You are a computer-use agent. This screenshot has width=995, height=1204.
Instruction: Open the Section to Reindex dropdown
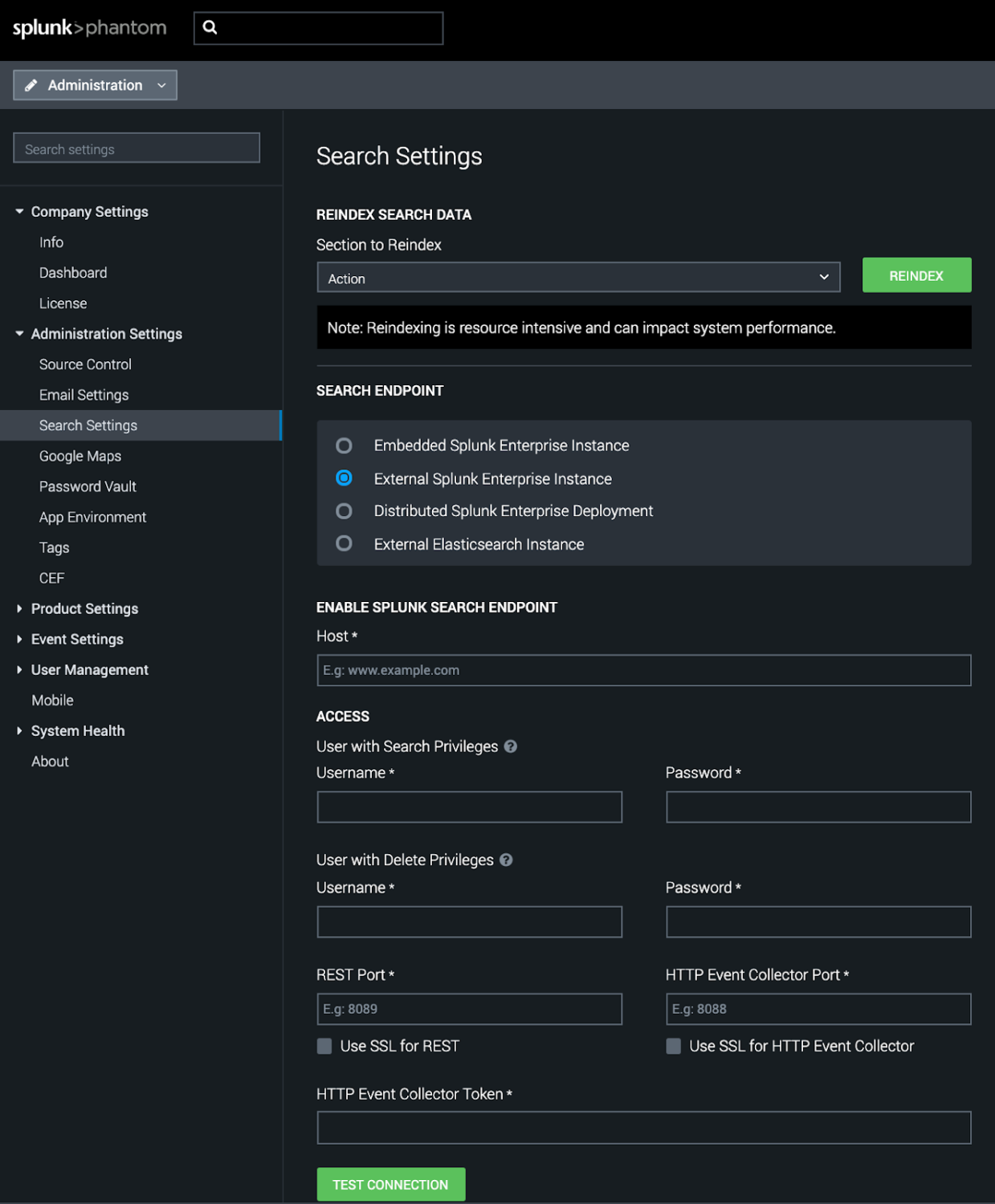(824, 277)
